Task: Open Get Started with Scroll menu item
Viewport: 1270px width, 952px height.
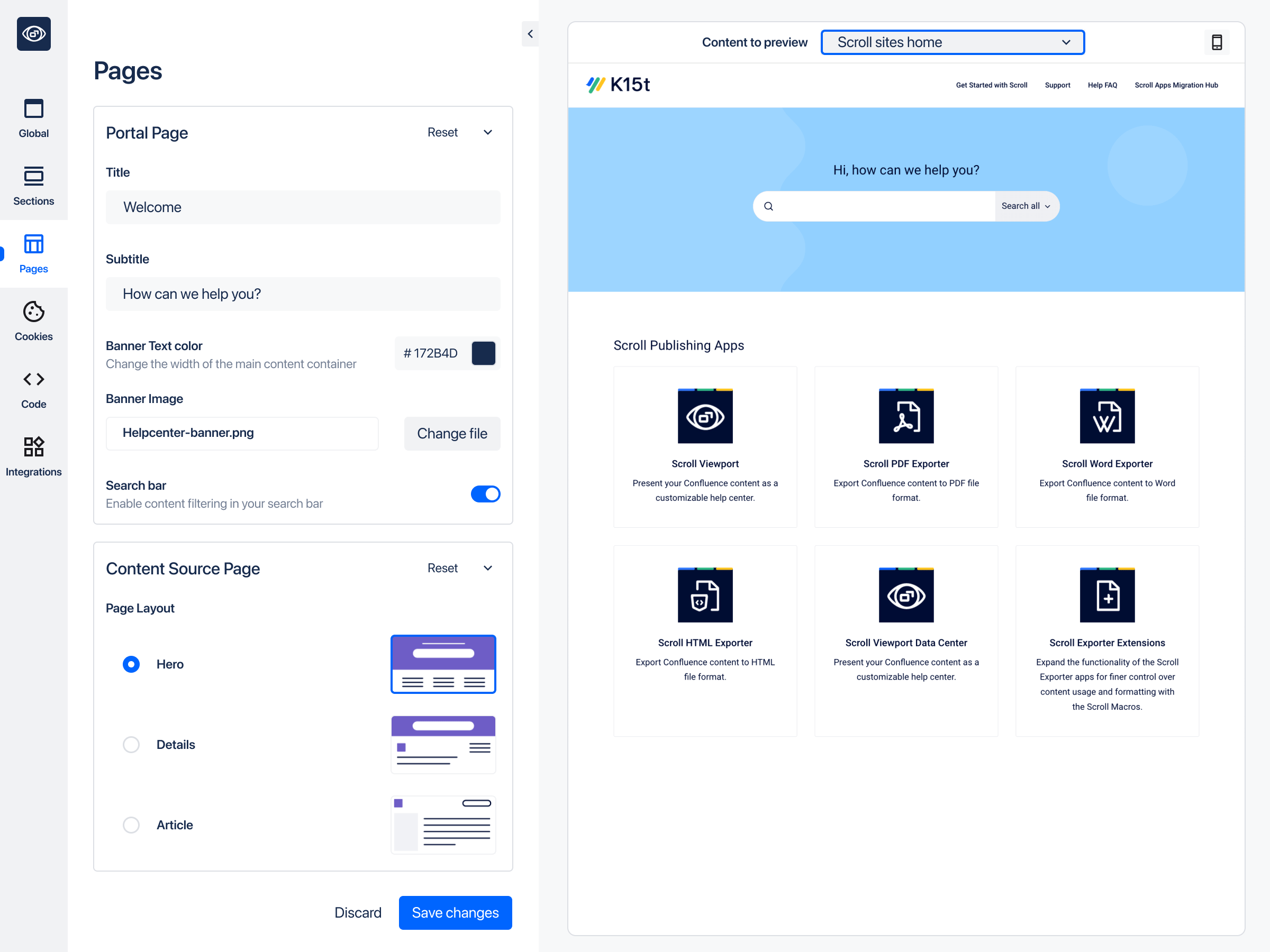Action: (x=991, y=85)
